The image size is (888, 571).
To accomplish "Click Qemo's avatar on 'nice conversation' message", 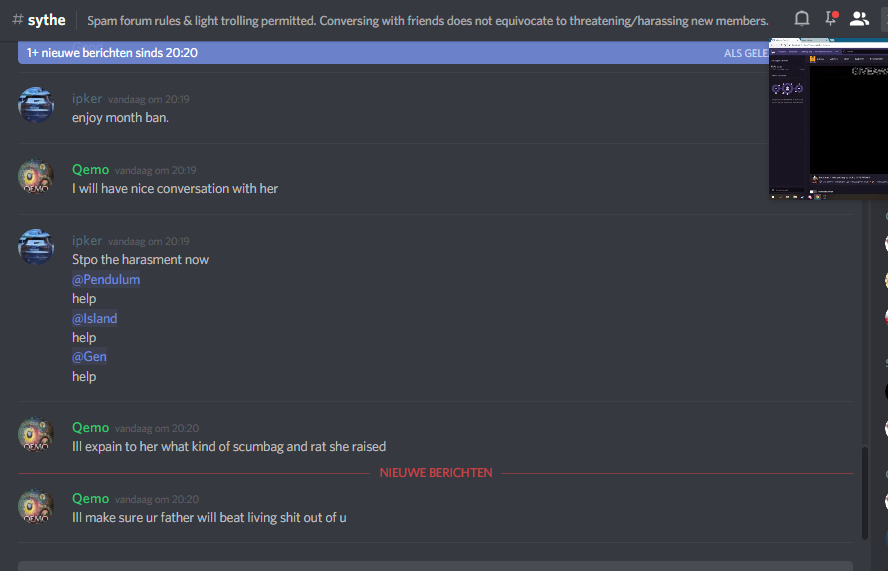I will [36, 176].
